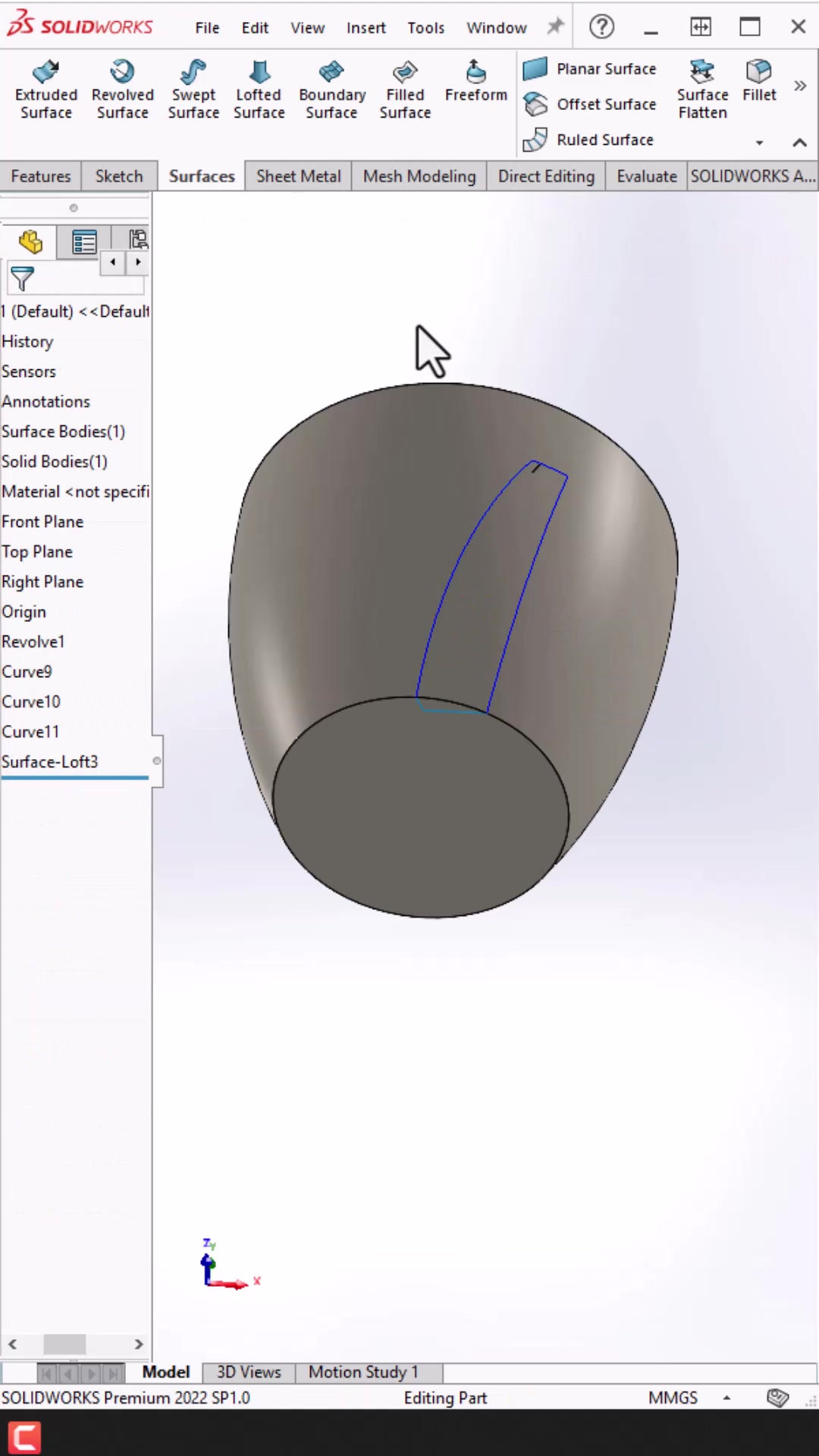Screen dimensions: 819x1456
Task: Select the Extruded Surface tool
Action: click(46, 90)
